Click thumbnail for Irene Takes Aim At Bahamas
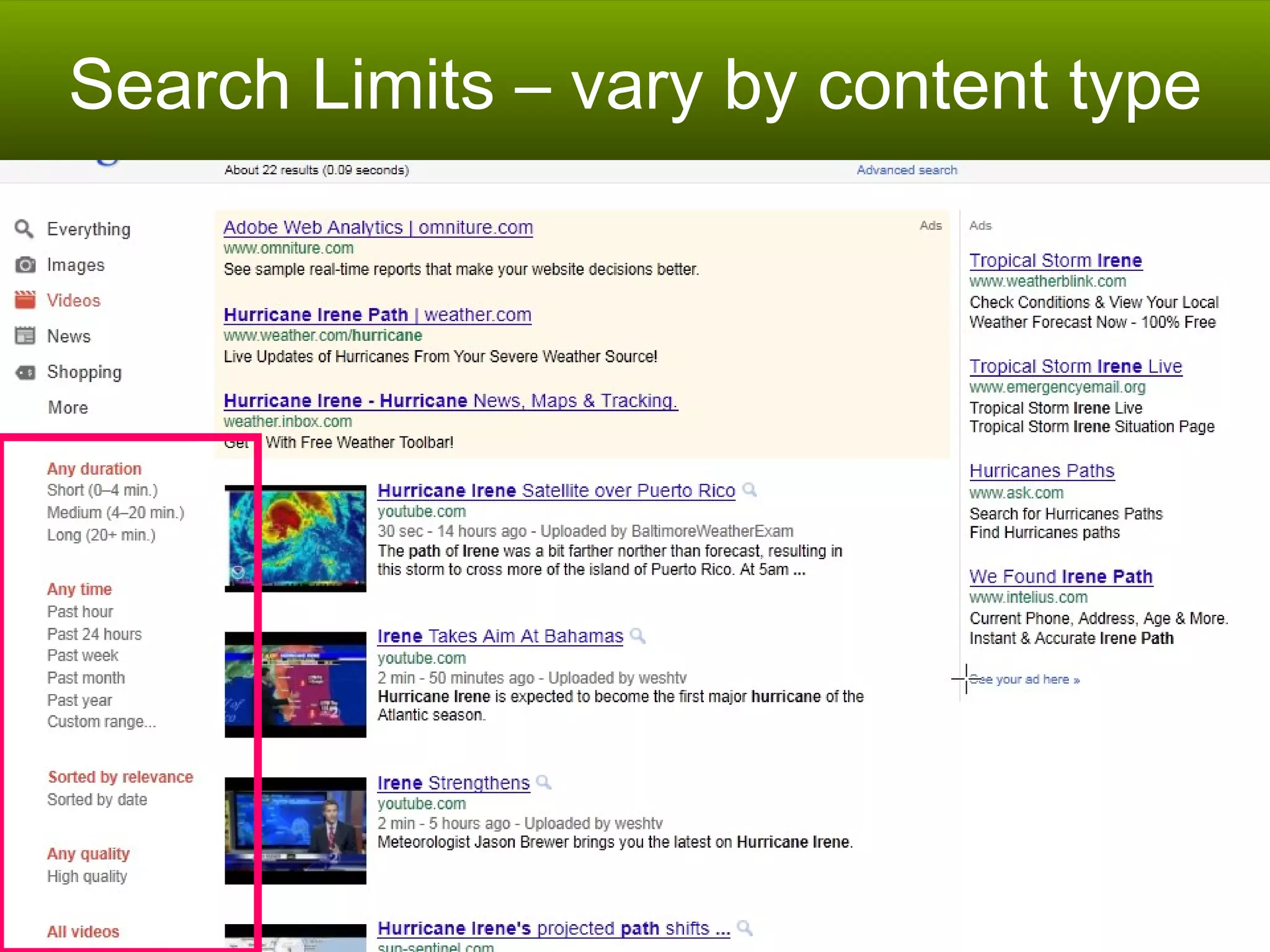This screenshot has width=1270, height=952. pyautogui.click(x=295, y=684)
